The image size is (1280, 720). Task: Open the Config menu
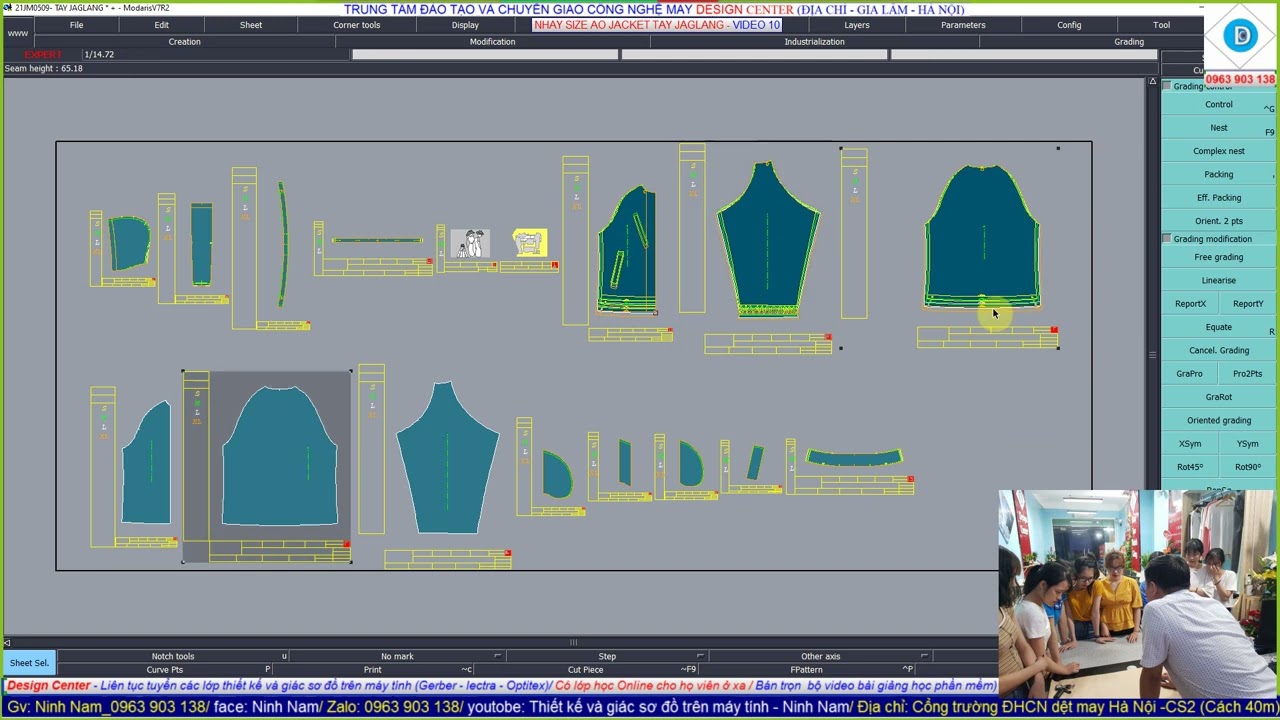[x=1069, y=25]
